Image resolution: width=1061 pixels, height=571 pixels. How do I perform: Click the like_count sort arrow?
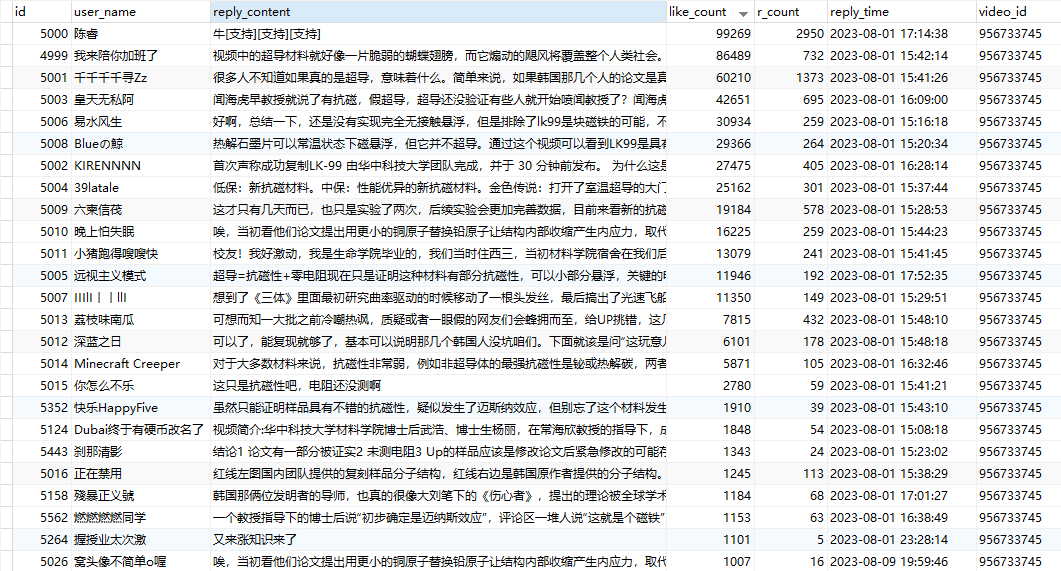pos(744,14)
